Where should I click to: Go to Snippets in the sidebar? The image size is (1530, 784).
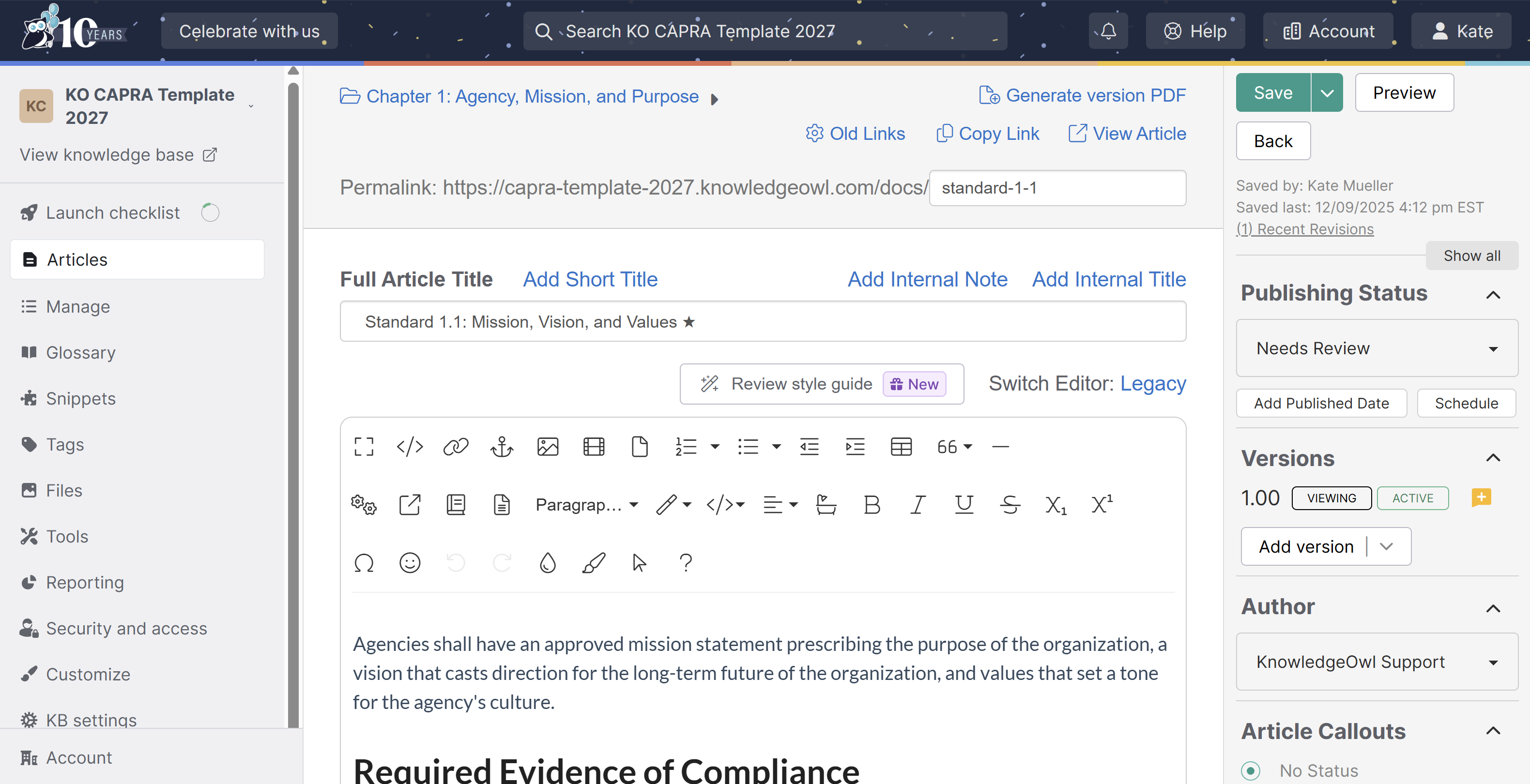pos(81,398)
